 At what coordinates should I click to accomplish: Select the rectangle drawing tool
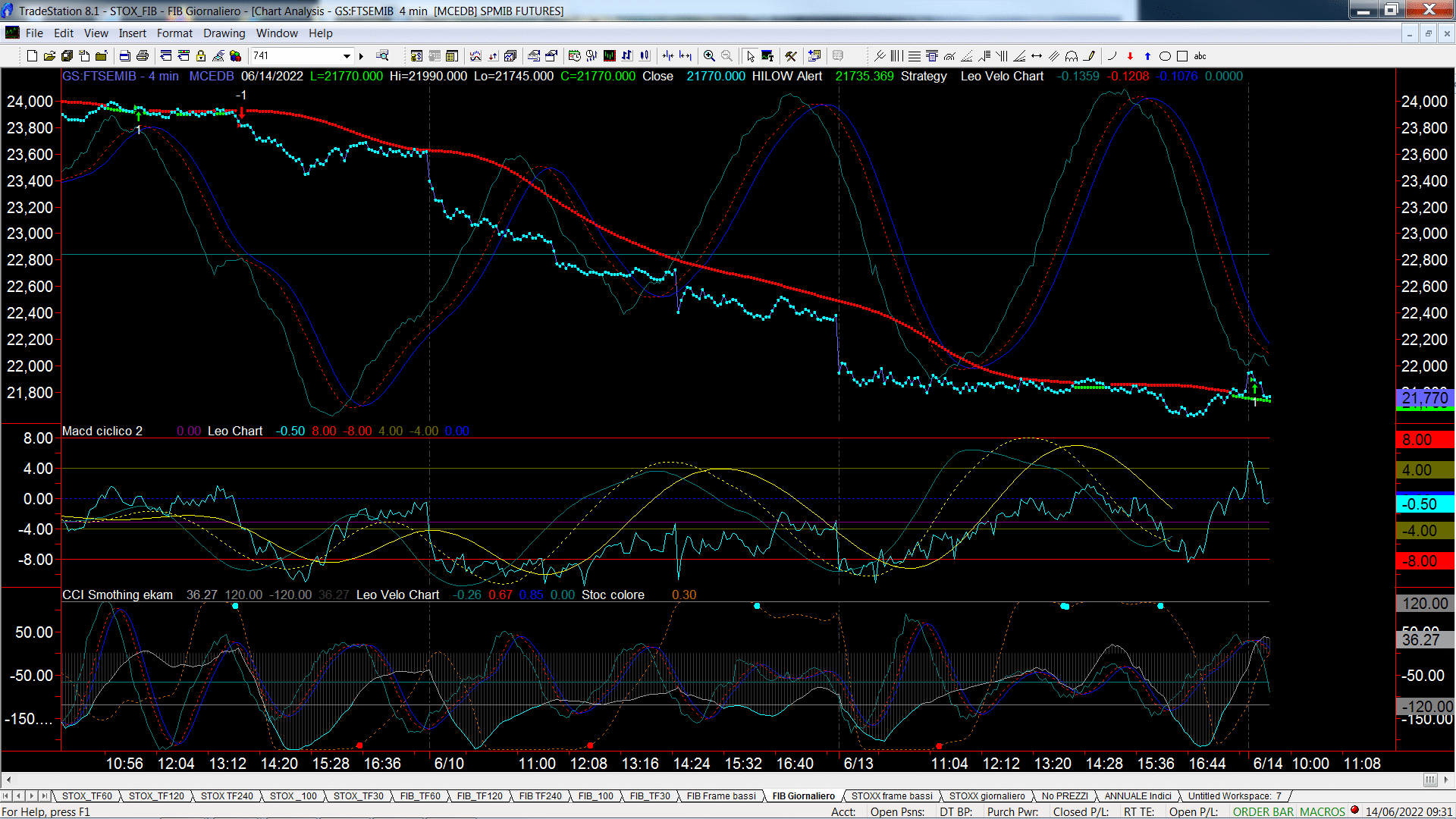[x=1182, y=55]
